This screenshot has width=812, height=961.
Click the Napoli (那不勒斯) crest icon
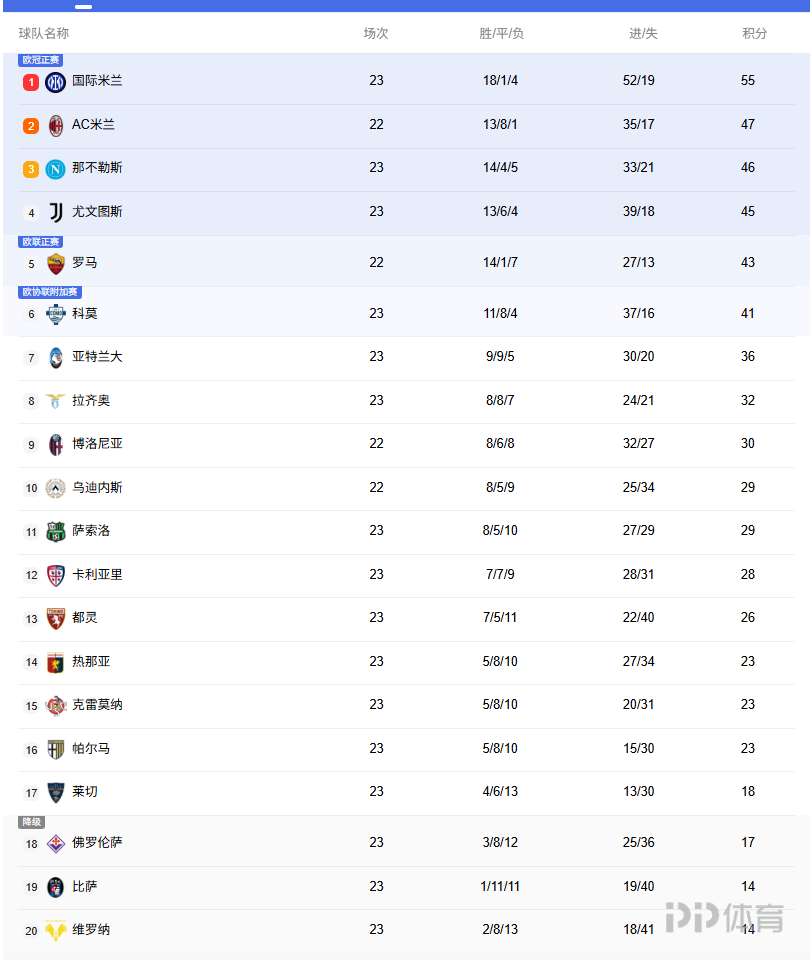(x=56, y=169)
